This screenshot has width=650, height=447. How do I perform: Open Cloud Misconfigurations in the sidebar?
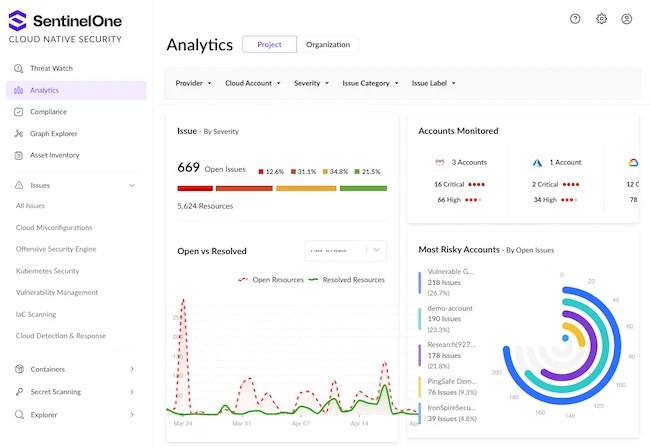(x=54, y=228)
